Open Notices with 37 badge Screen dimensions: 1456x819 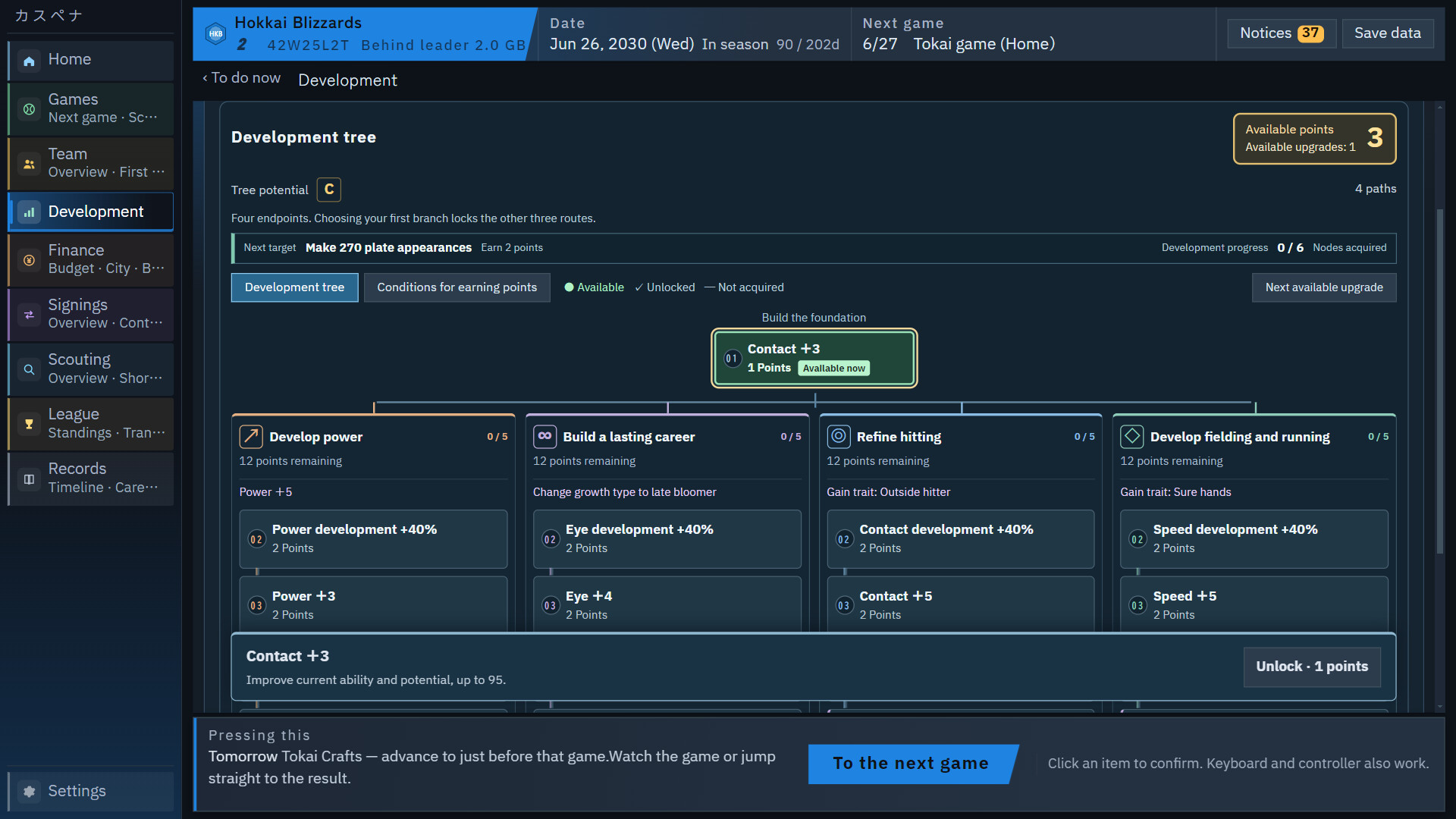tap(1281, 33)
